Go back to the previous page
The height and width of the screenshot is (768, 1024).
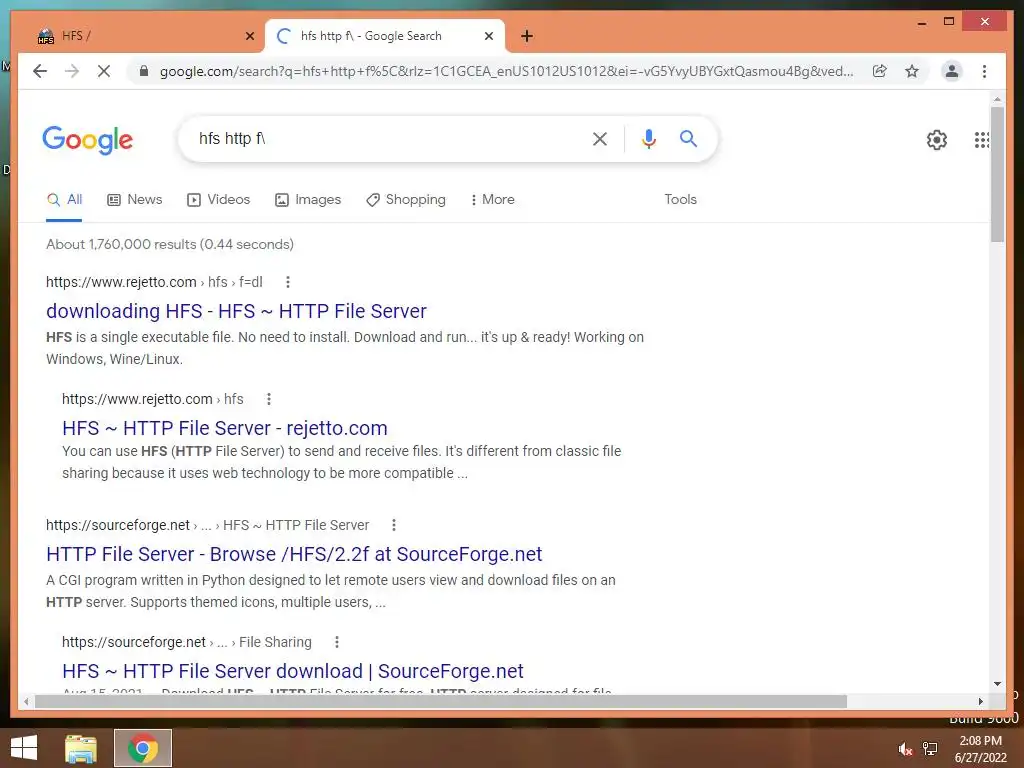coord(40,71)
